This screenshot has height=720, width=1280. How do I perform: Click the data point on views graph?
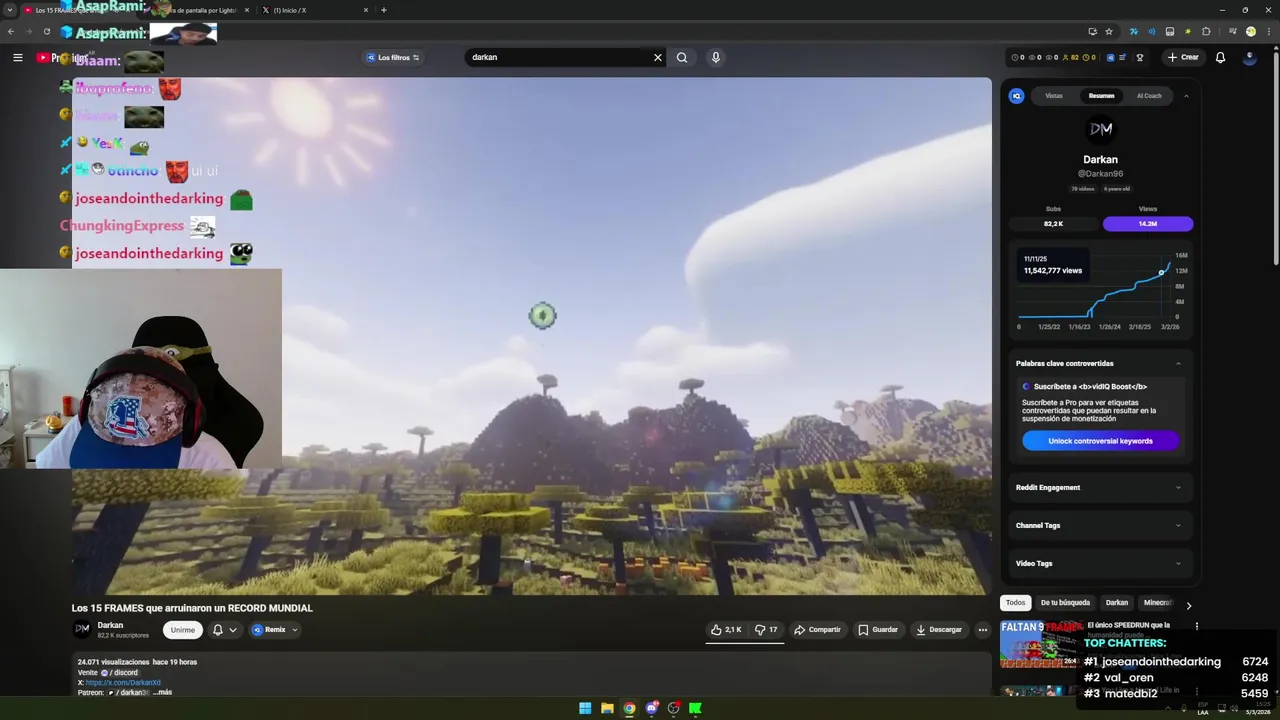point(1161,272)
